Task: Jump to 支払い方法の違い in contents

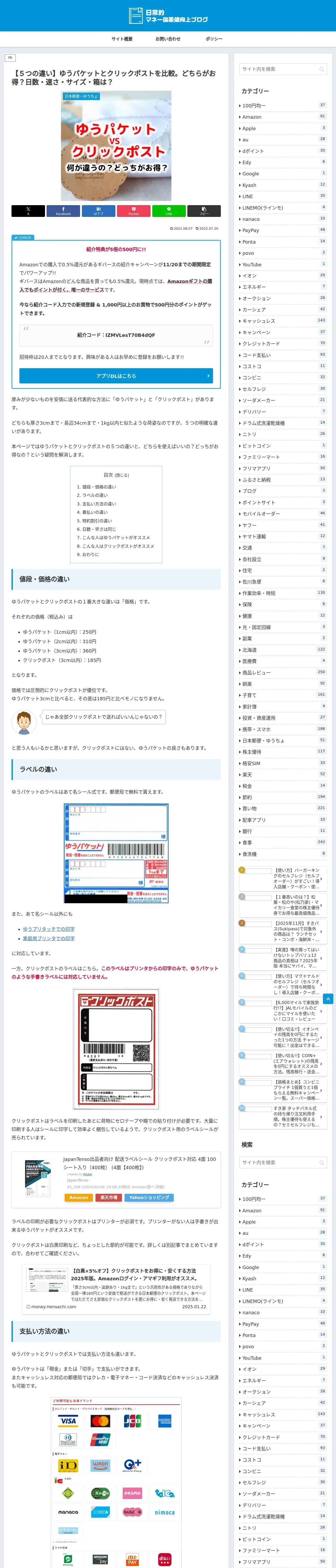Action: [99, 504]
